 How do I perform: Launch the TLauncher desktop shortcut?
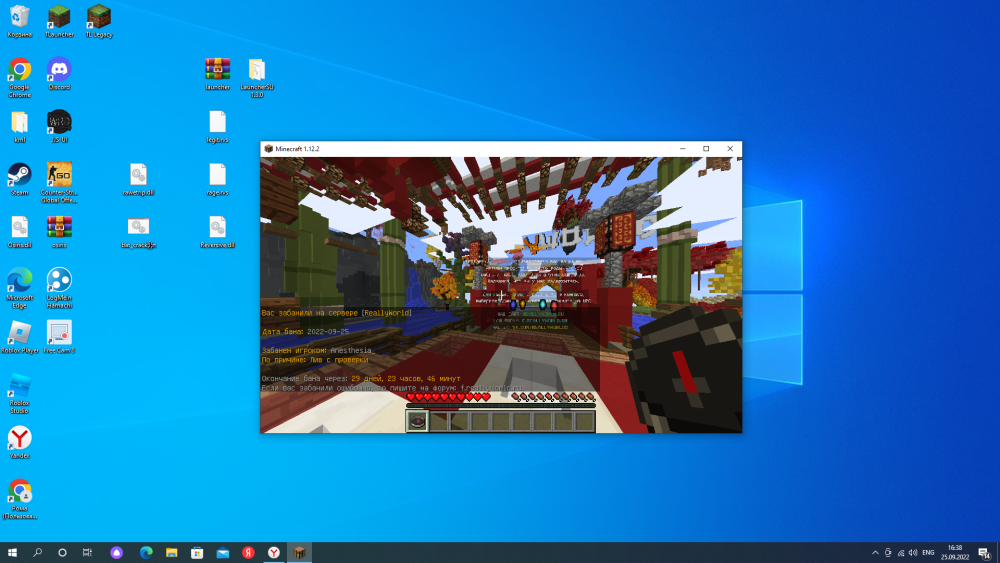point(59,21)
